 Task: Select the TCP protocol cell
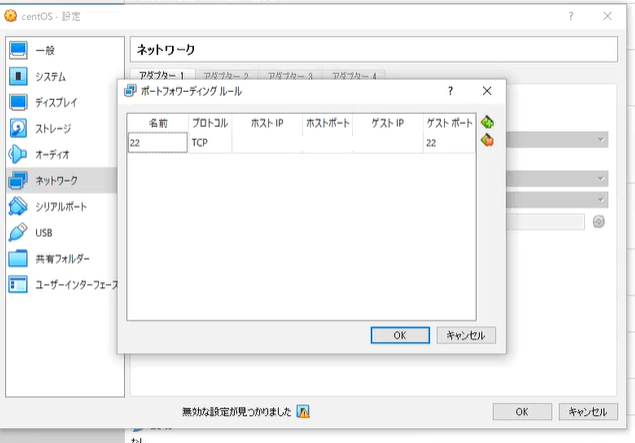[x=210, y=143]
